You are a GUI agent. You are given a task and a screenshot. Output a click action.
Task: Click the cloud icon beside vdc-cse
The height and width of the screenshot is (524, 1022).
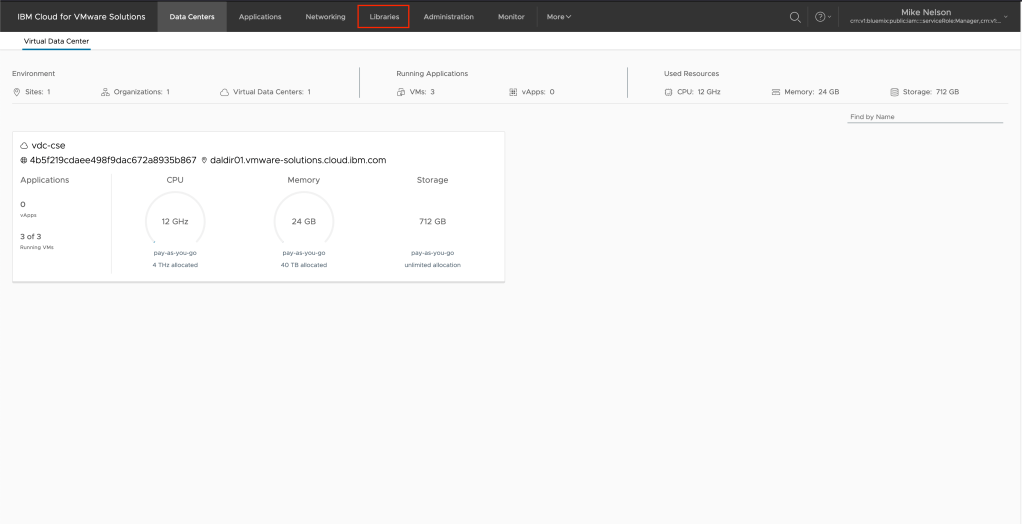(24, 146)
